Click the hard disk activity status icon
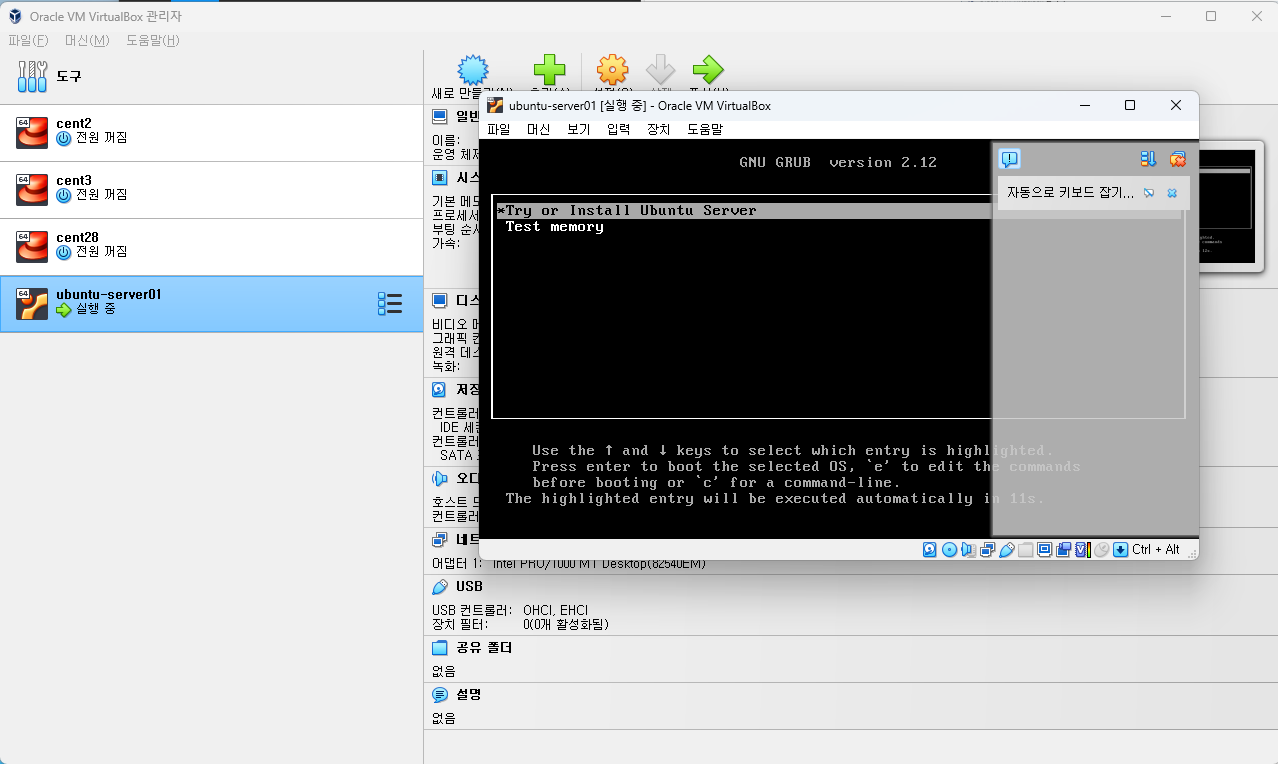 click(930, 550)
